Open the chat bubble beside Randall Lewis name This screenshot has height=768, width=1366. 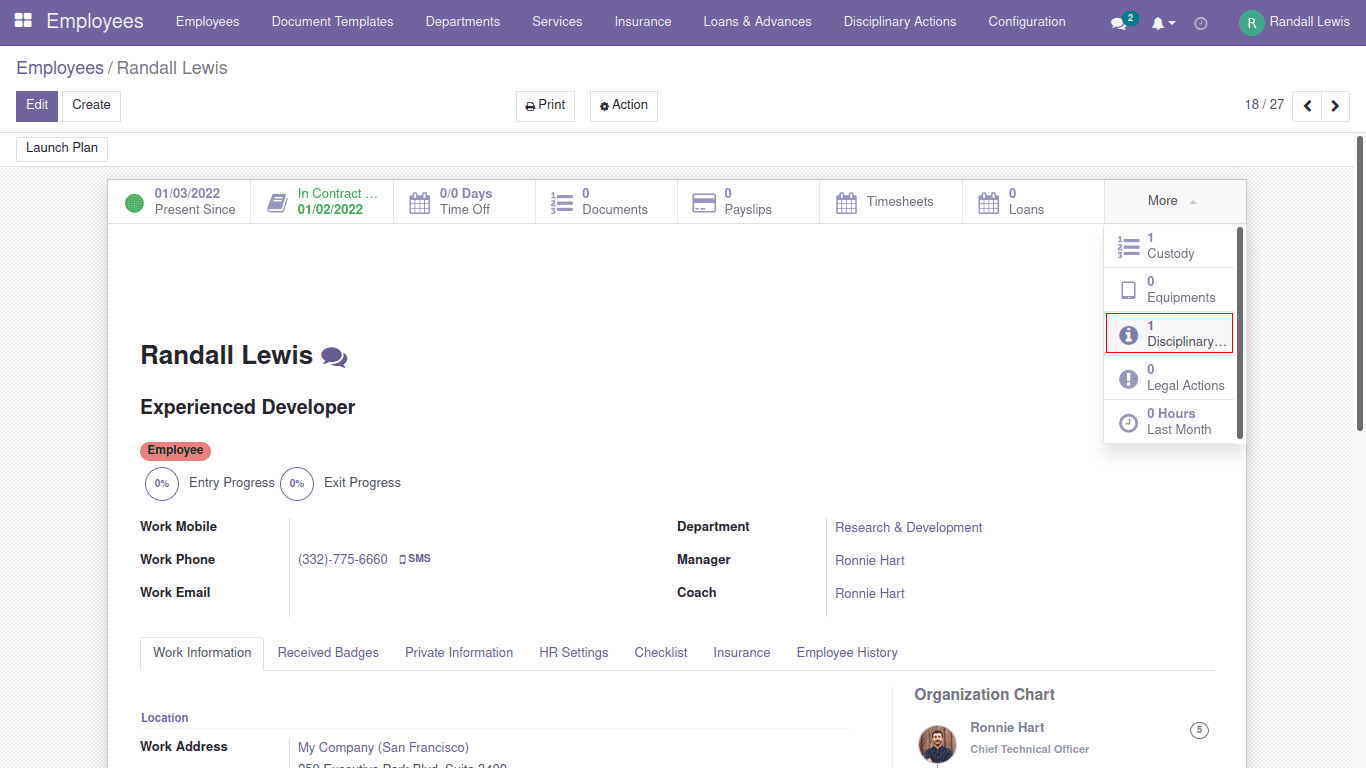(334, 356)
